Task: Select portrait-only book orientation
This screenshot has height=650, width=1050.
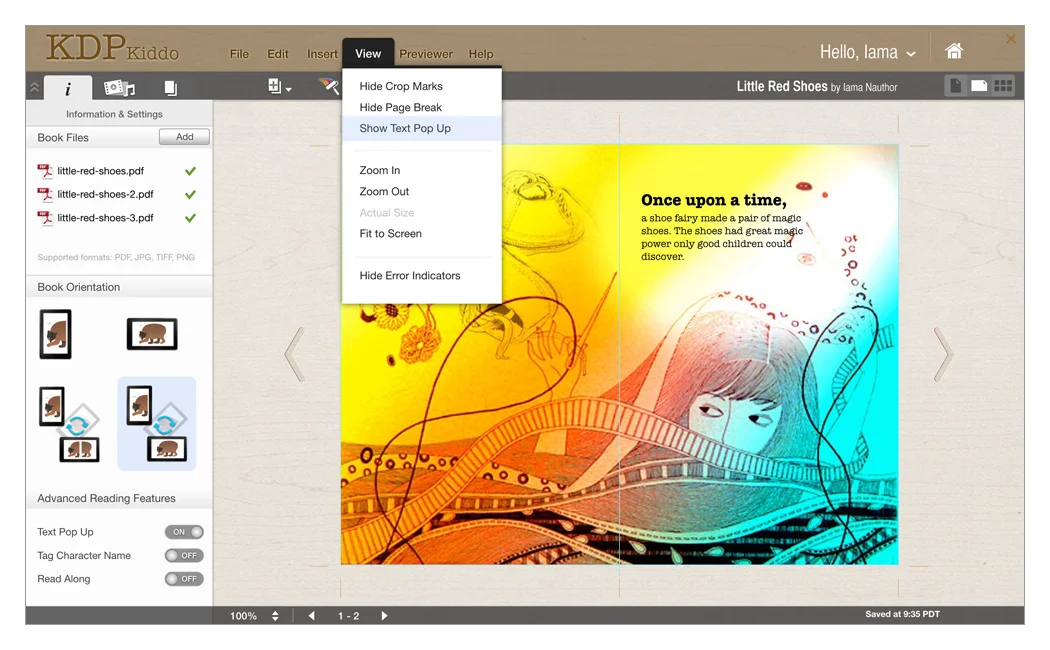Action: click(56, 333)
